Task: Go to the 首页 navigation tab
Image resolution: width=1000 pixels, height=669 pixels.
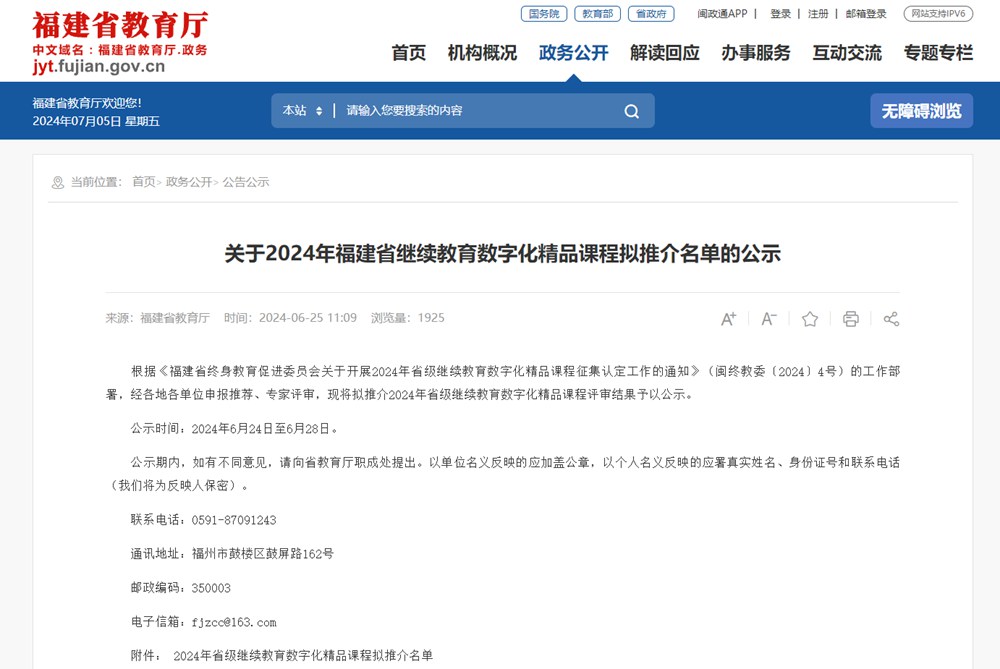Action: pos(409,53)
